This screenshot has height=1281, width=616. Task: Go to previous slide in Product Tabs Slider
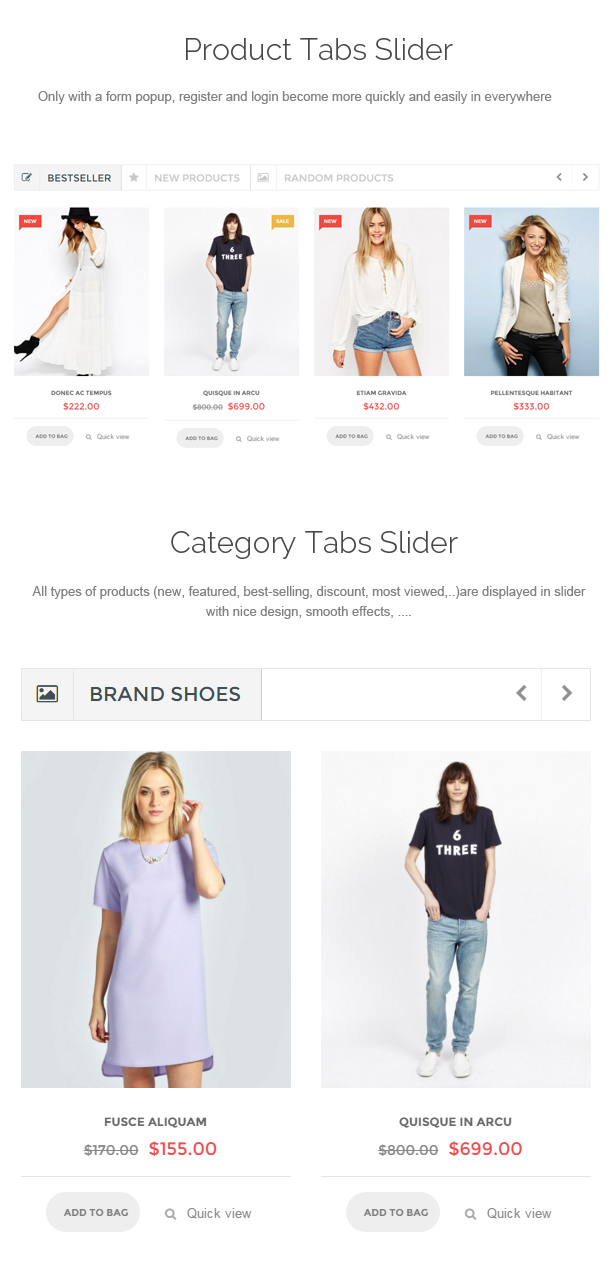tap(560, 177)
